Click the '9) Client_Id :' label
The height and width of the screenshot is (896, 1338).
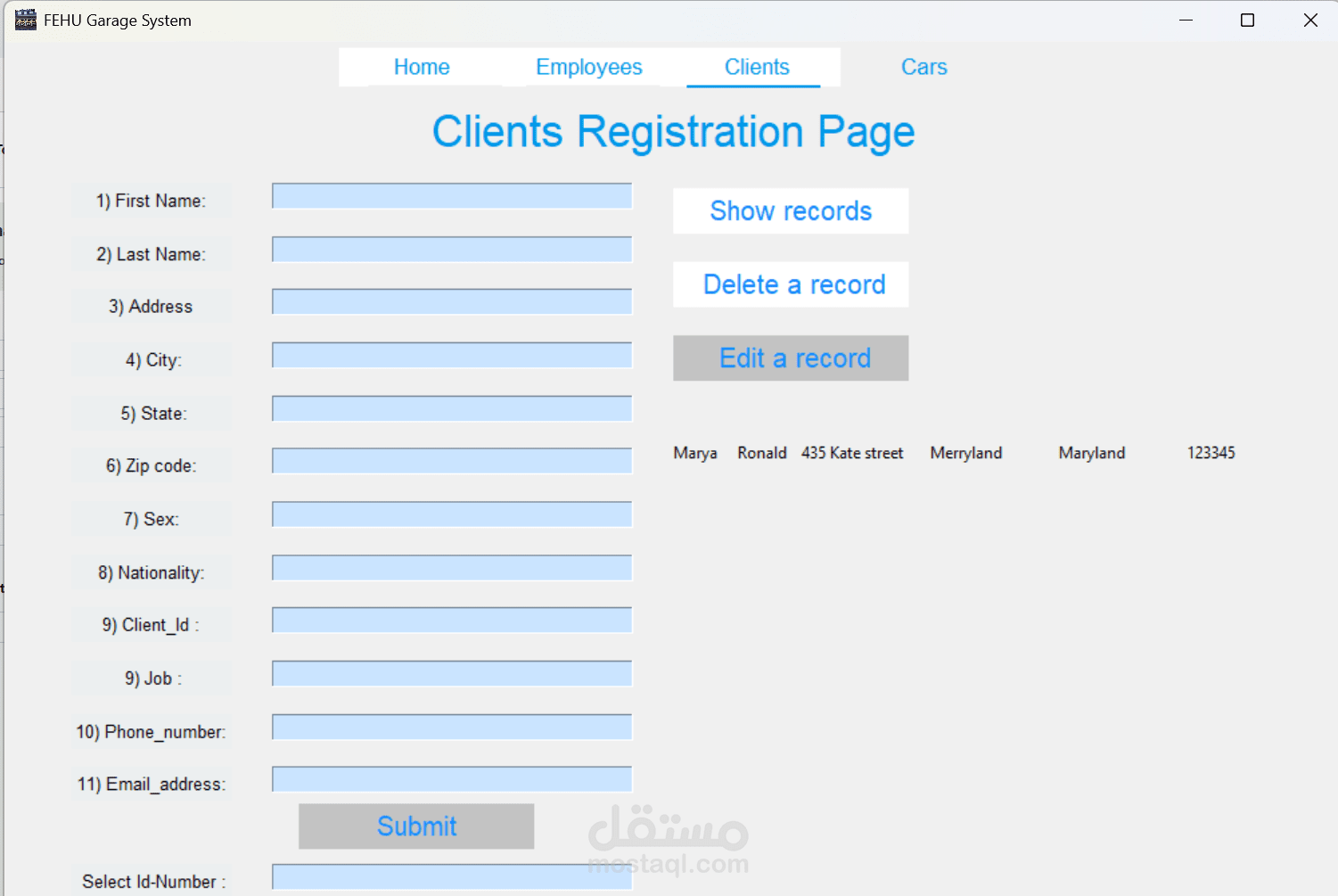[152, 625]
